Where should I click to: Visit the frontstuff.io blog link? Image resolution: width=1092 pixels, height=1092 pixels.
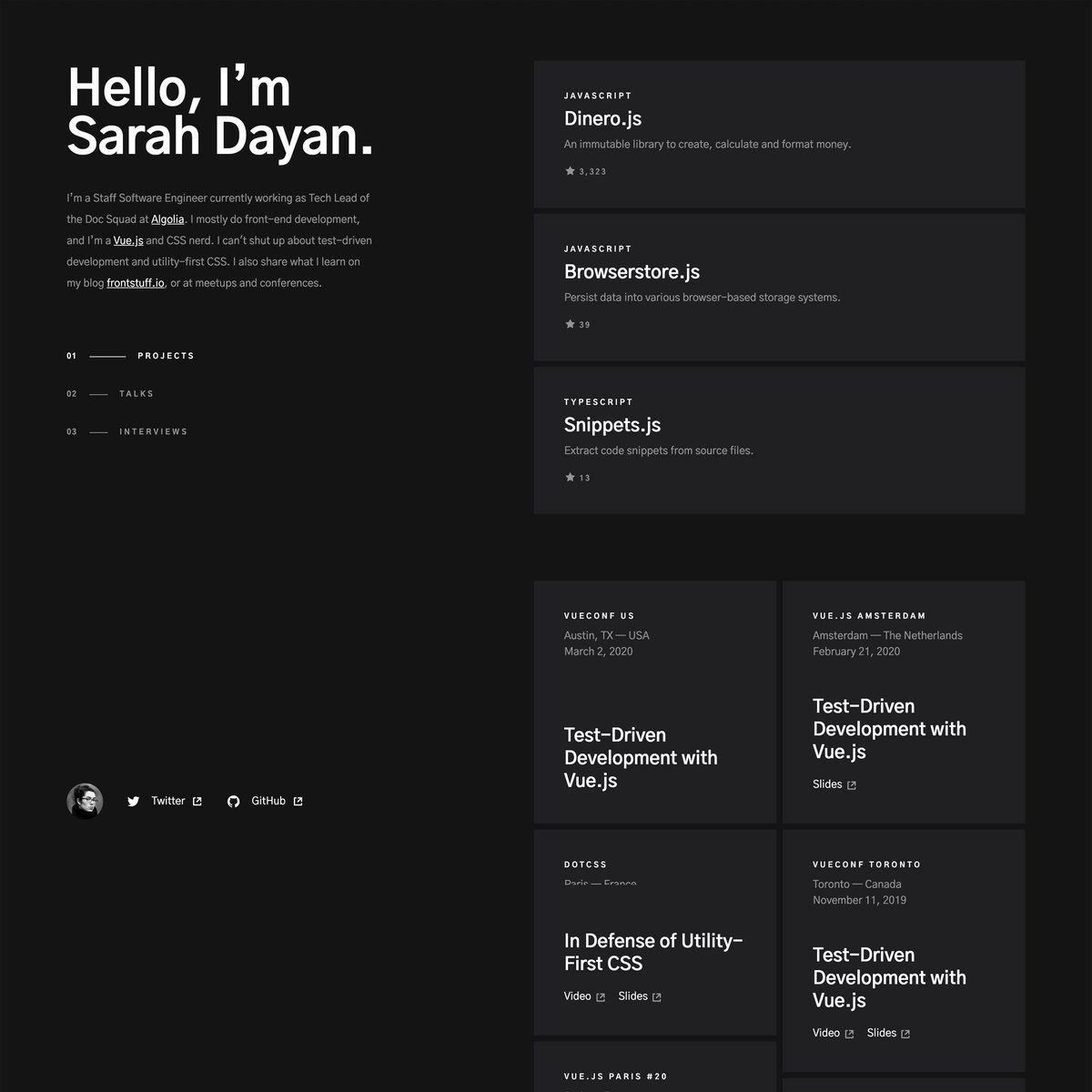tap(136, 283)
